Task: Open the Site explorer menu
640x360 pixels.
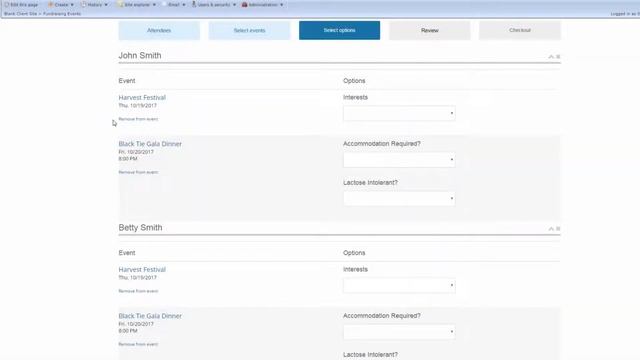Action: [137, 4]
